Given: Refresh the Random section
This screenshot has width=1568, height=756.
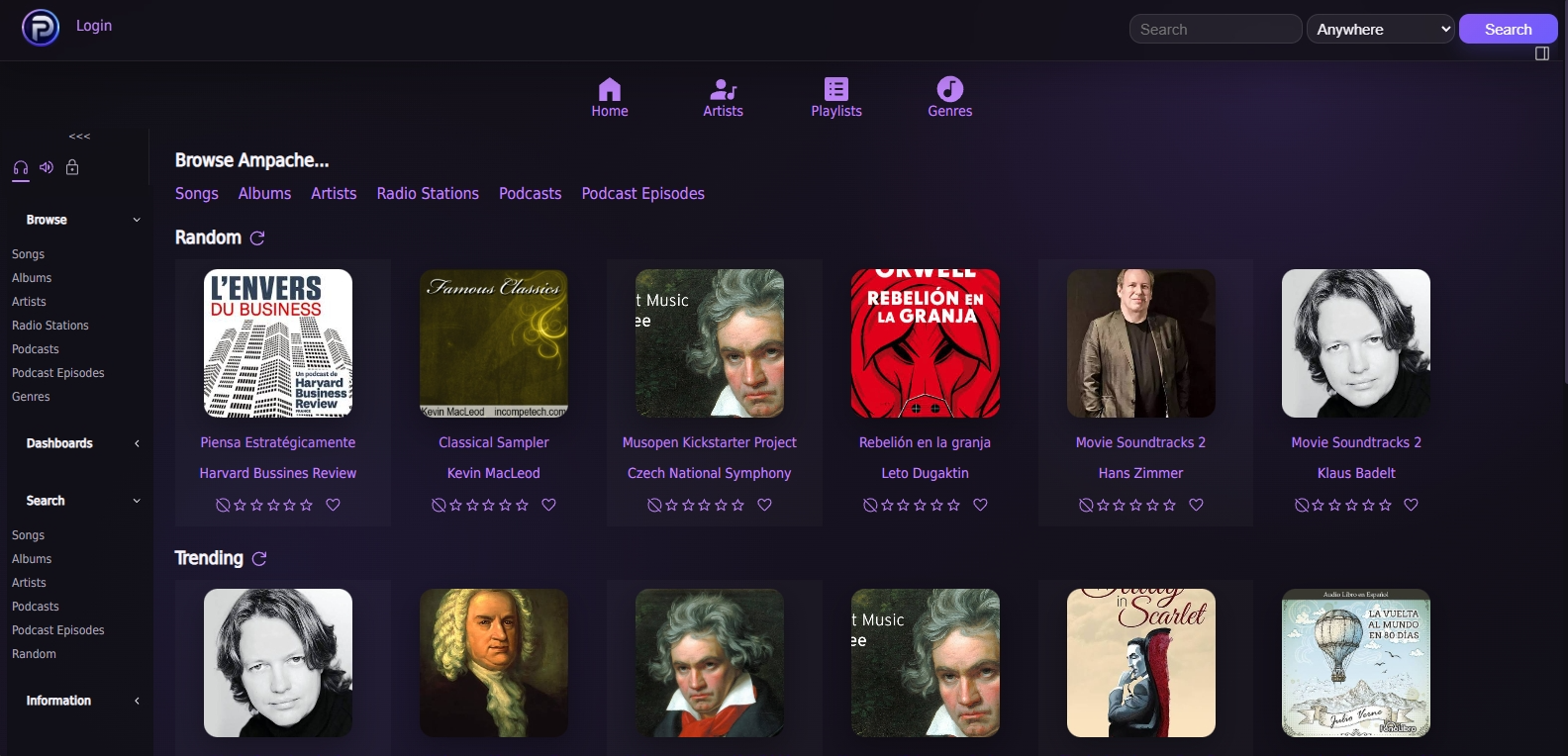Looking at the screenshot, I should pyautogui.click(x=257, y=238).
